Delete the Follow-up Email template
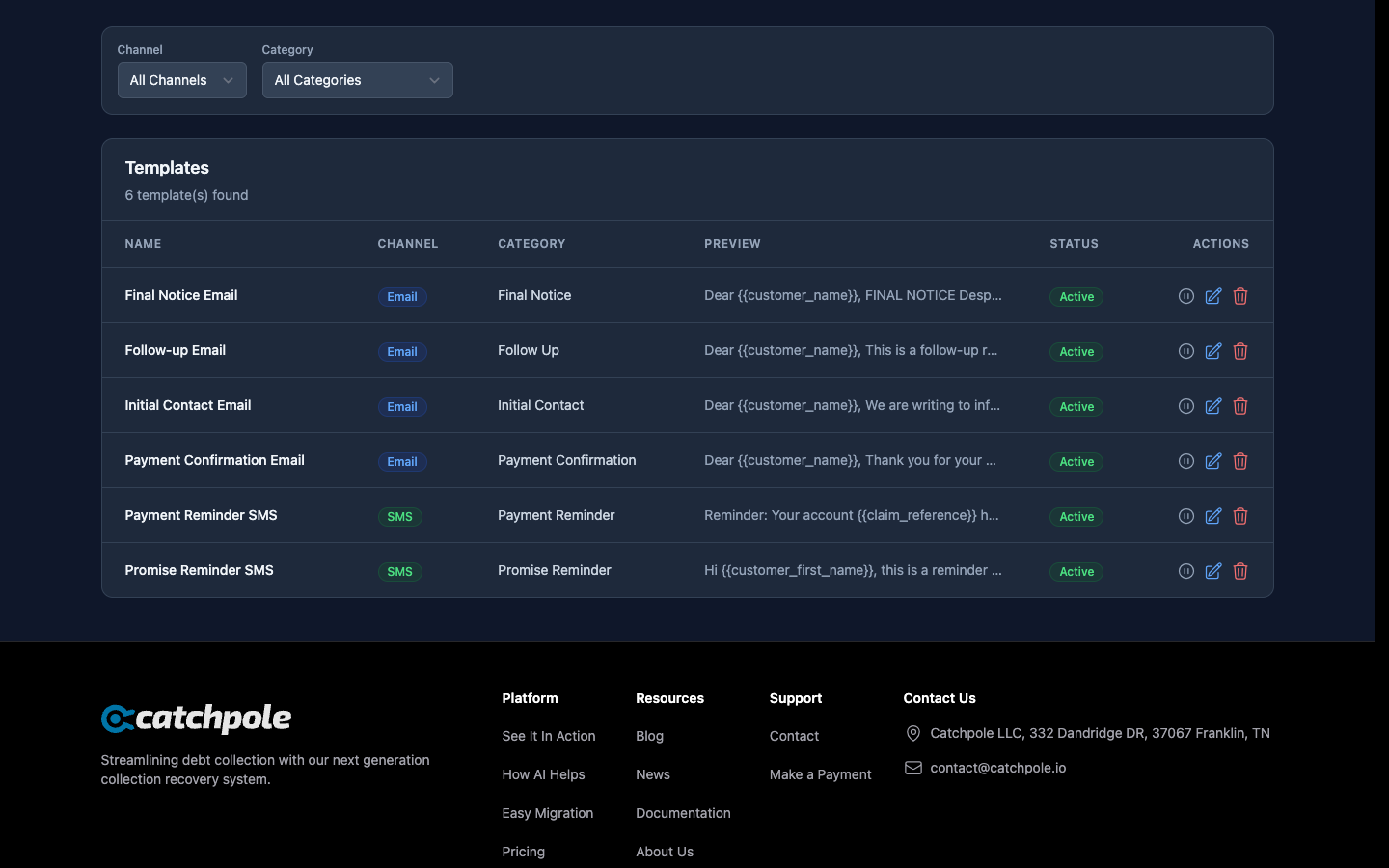The width and height of the screenshot is (1389, 868). point(1240,351)
